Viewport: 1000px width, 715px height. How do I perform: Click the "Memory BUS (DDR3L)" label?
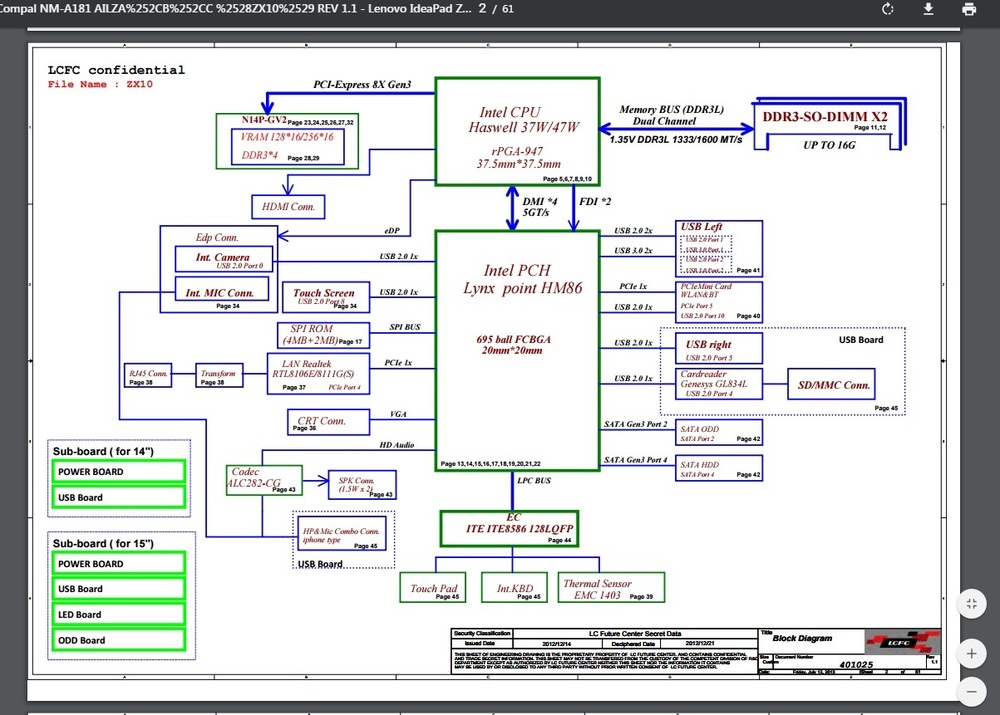(672, 110)
